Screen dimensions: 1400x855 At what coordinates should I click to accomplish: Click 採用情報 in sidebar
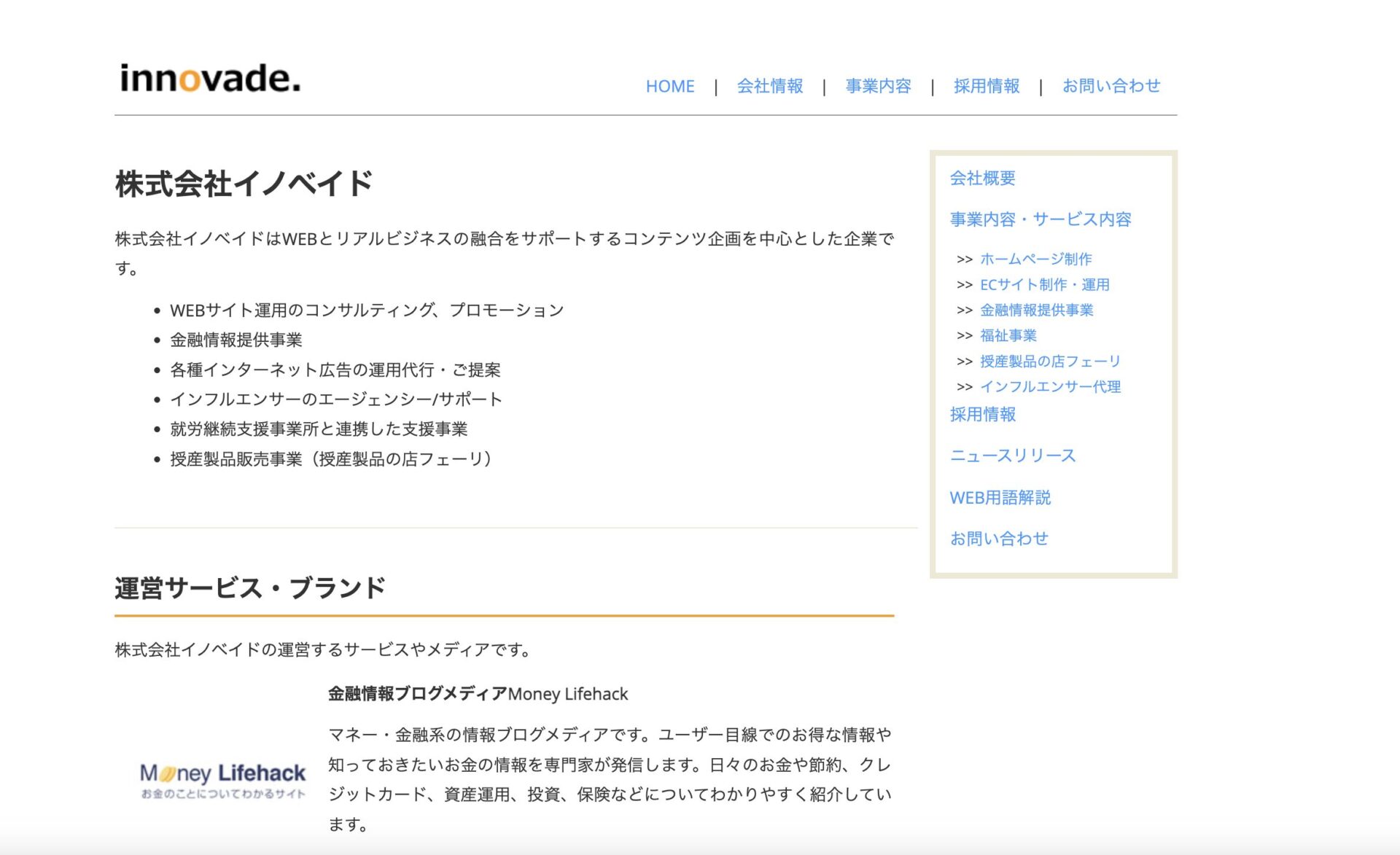[982, 414]
